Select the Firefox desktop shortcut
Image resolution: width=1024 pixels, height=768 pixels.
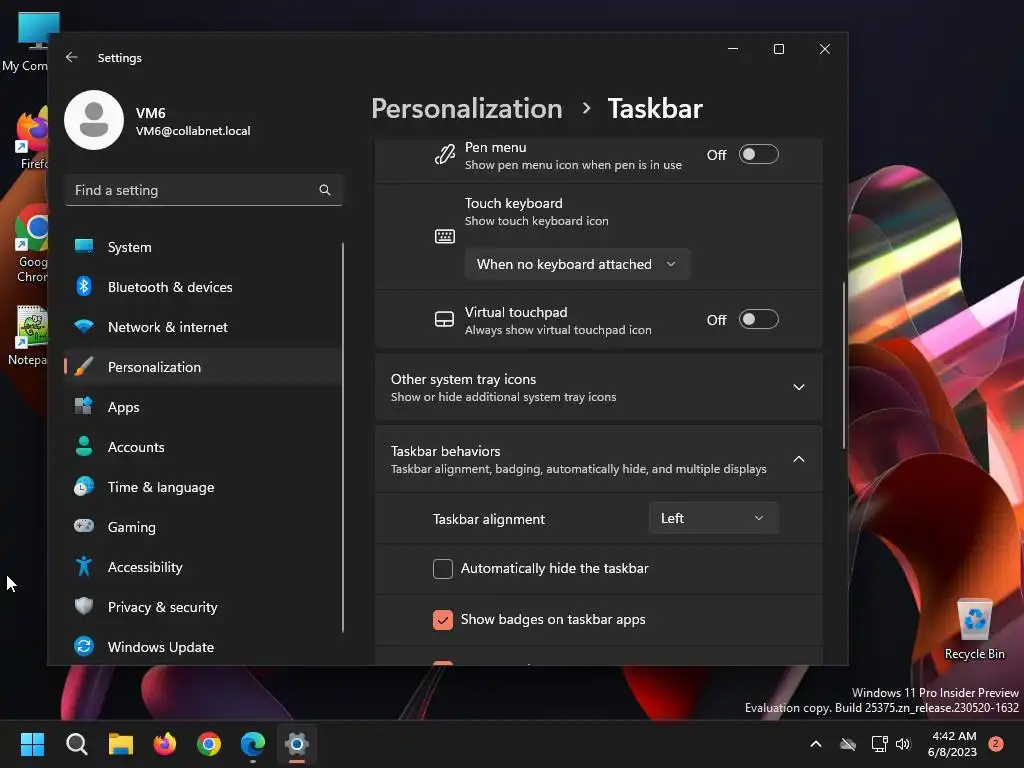(31, 138)
